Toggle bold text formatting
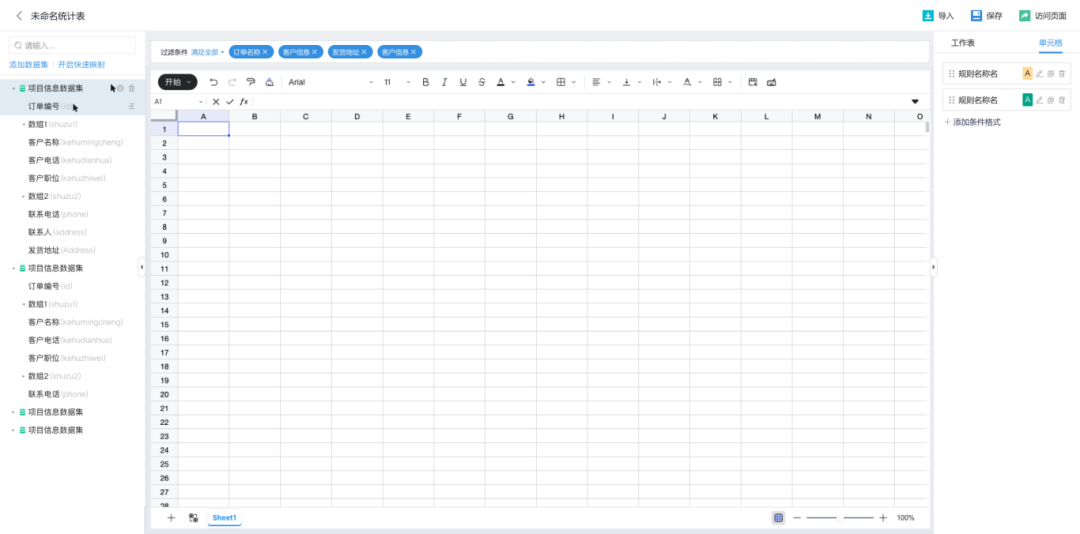Screen dimensions: 1080x534 (x=425, y=82)
